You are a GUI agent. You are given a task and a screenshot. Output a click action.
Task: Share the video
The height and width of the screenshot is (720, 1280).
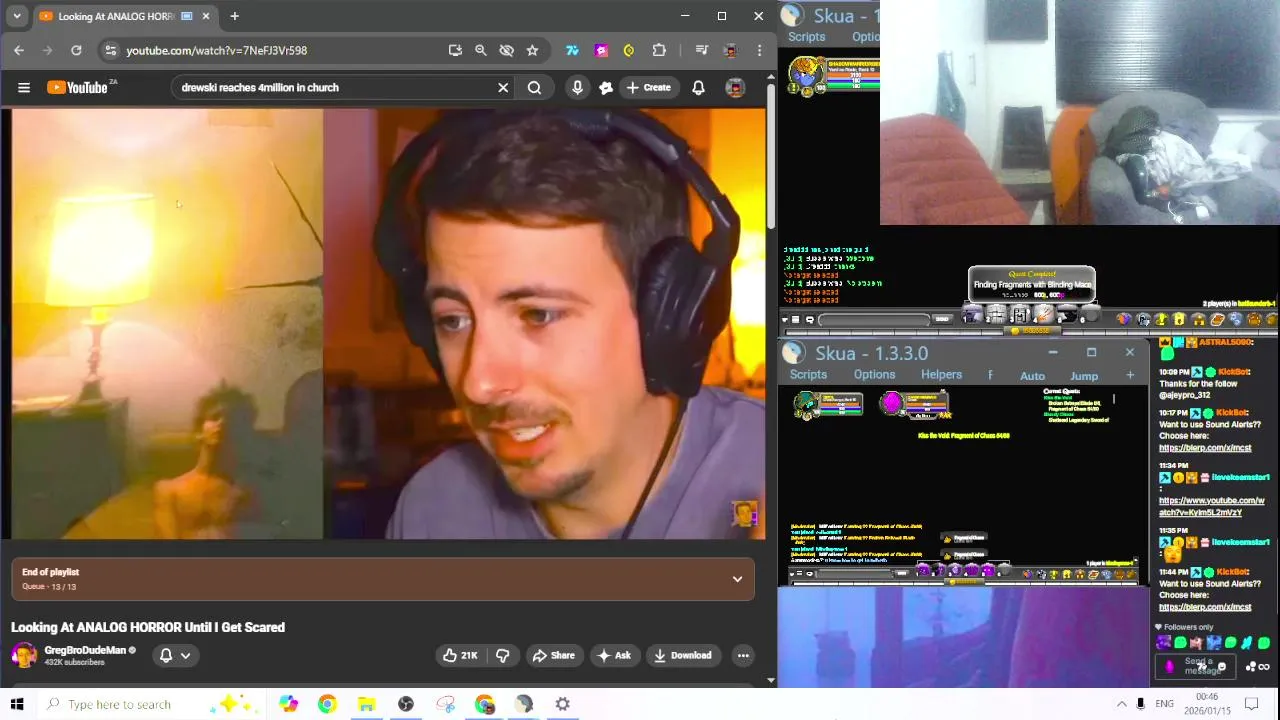553,655
